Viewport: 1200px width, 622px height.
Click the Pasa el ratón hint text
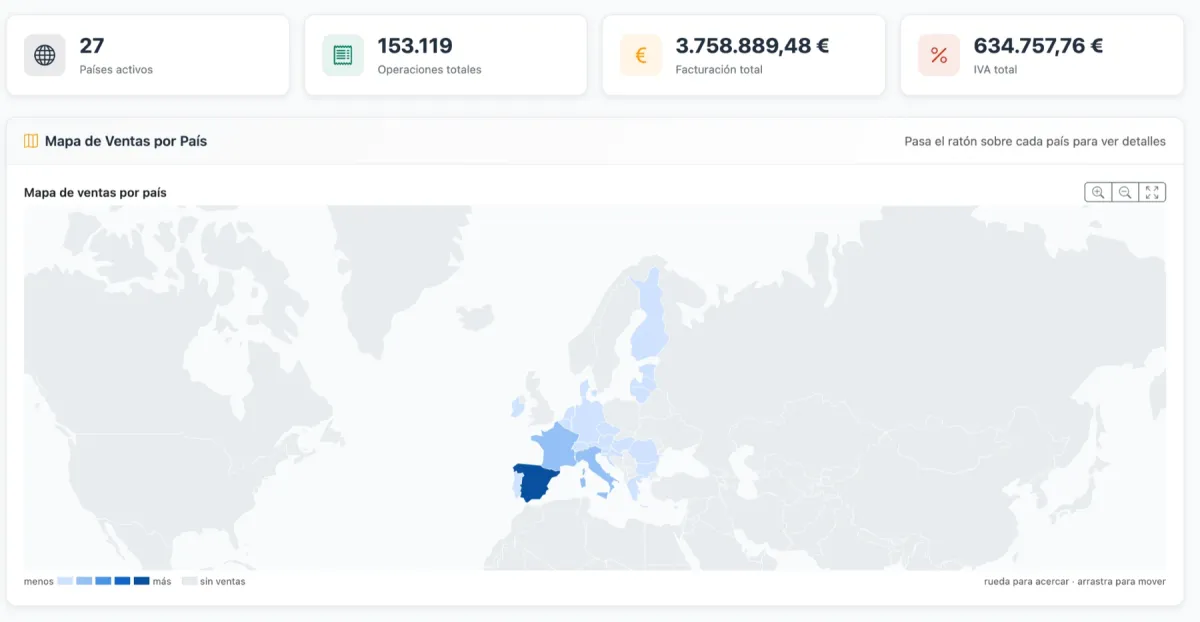(1035, 141)
